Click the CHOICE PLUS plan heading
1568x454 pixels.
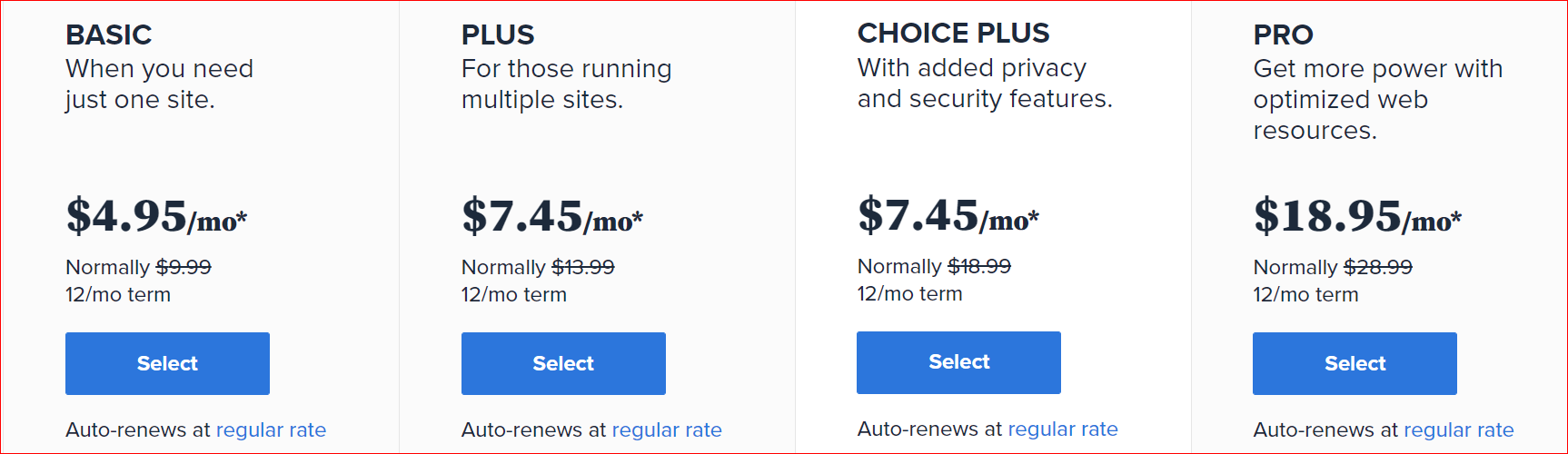(x=953, y=33)
